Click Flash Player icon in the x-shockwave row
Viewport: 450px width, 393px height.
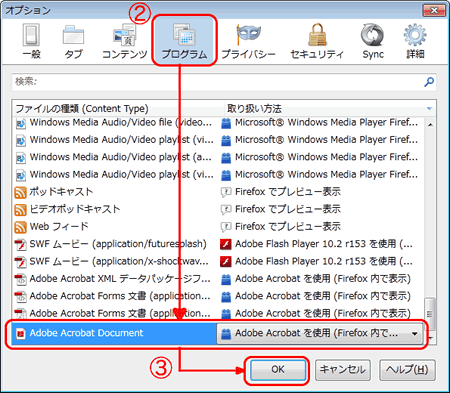[x=226, y=262]
